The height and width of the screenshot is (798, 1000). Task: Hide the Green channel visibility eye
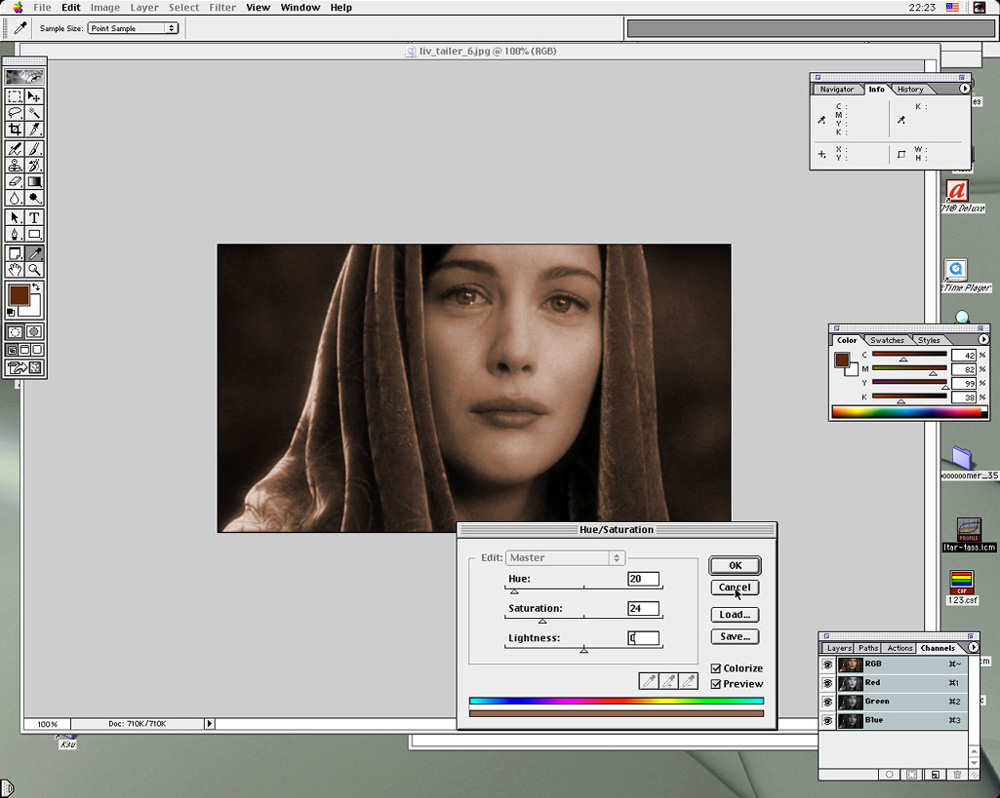[828, 702]
